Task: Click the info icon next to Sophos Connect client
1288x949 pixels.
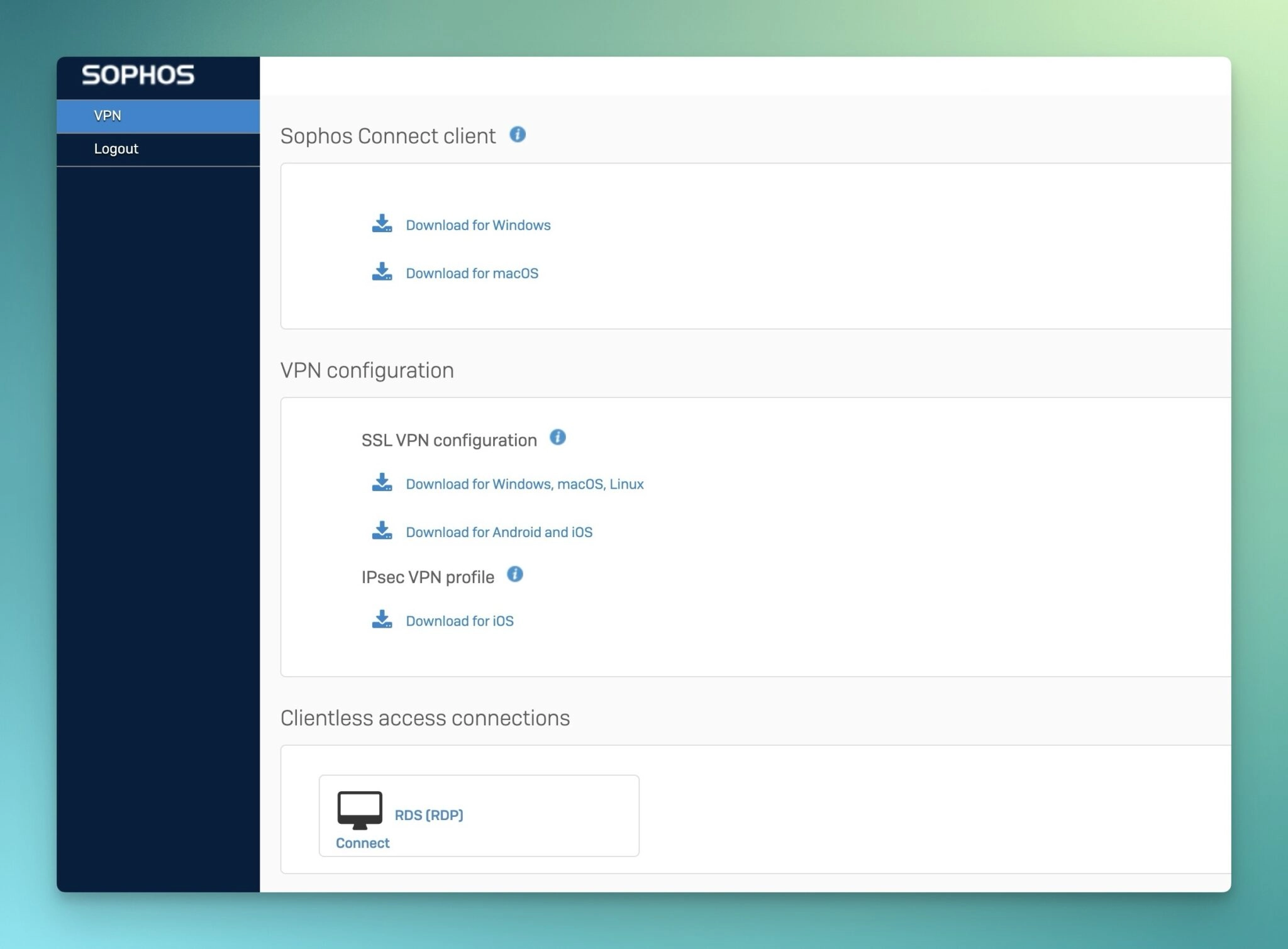Action: 518,134
